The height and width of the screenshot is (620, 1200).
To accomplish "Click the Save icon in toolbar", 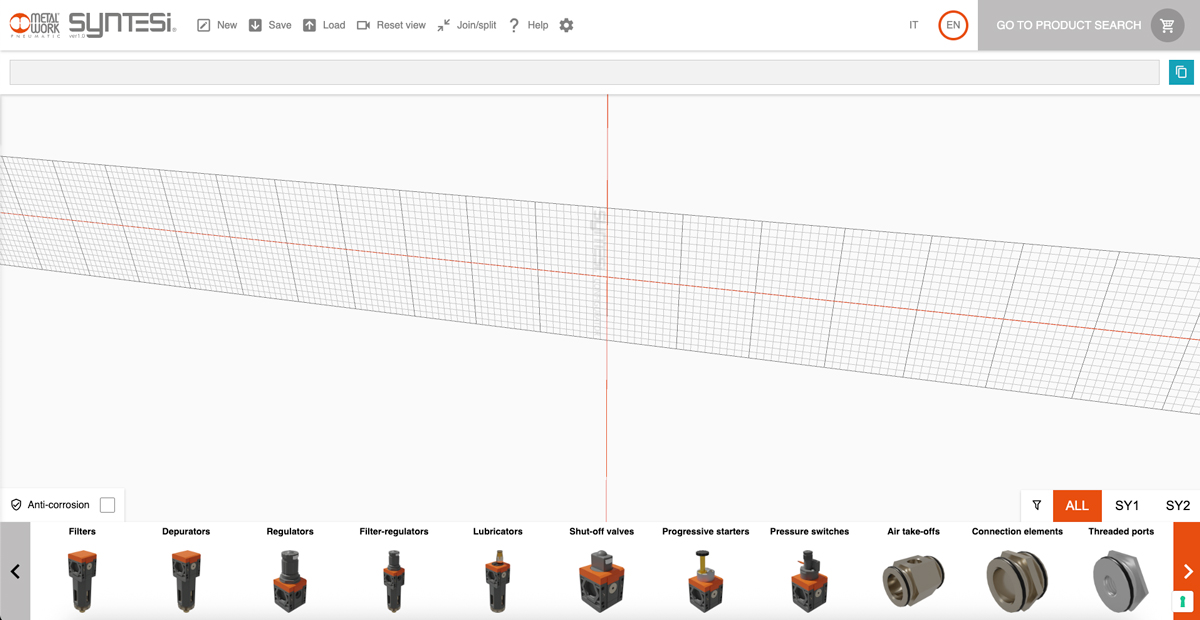I will click(255, 25).
